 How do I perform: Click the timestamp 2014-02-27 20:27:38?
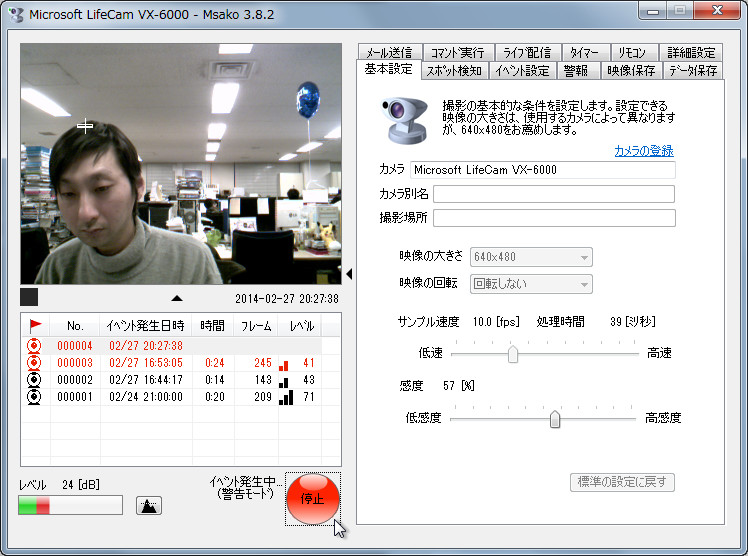tap(287, 299)
